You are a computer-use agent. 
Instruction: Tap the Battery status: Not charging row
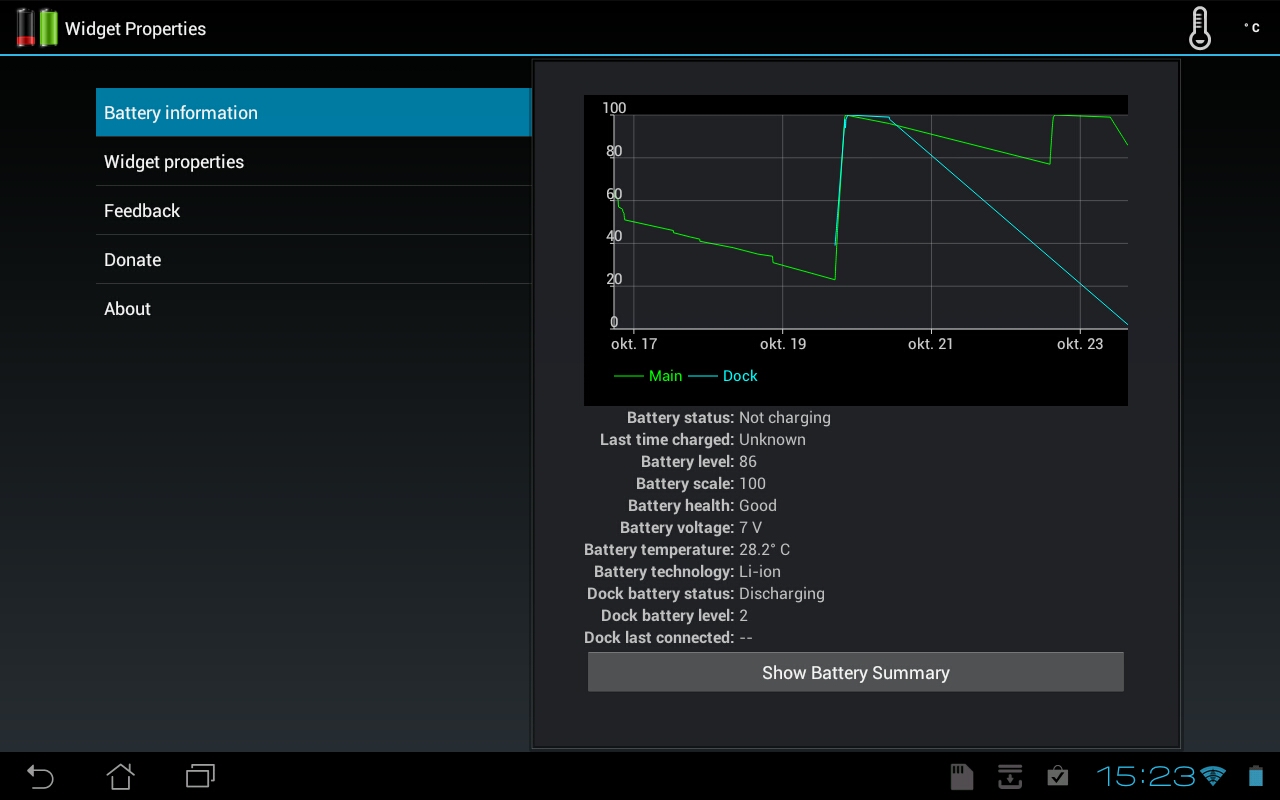pos(729,418)
